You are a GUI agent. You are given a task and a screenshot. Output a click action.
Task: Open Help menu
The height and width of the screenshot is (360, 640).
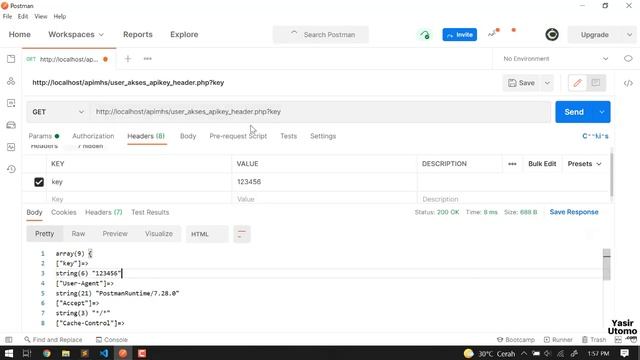point(60,16)
